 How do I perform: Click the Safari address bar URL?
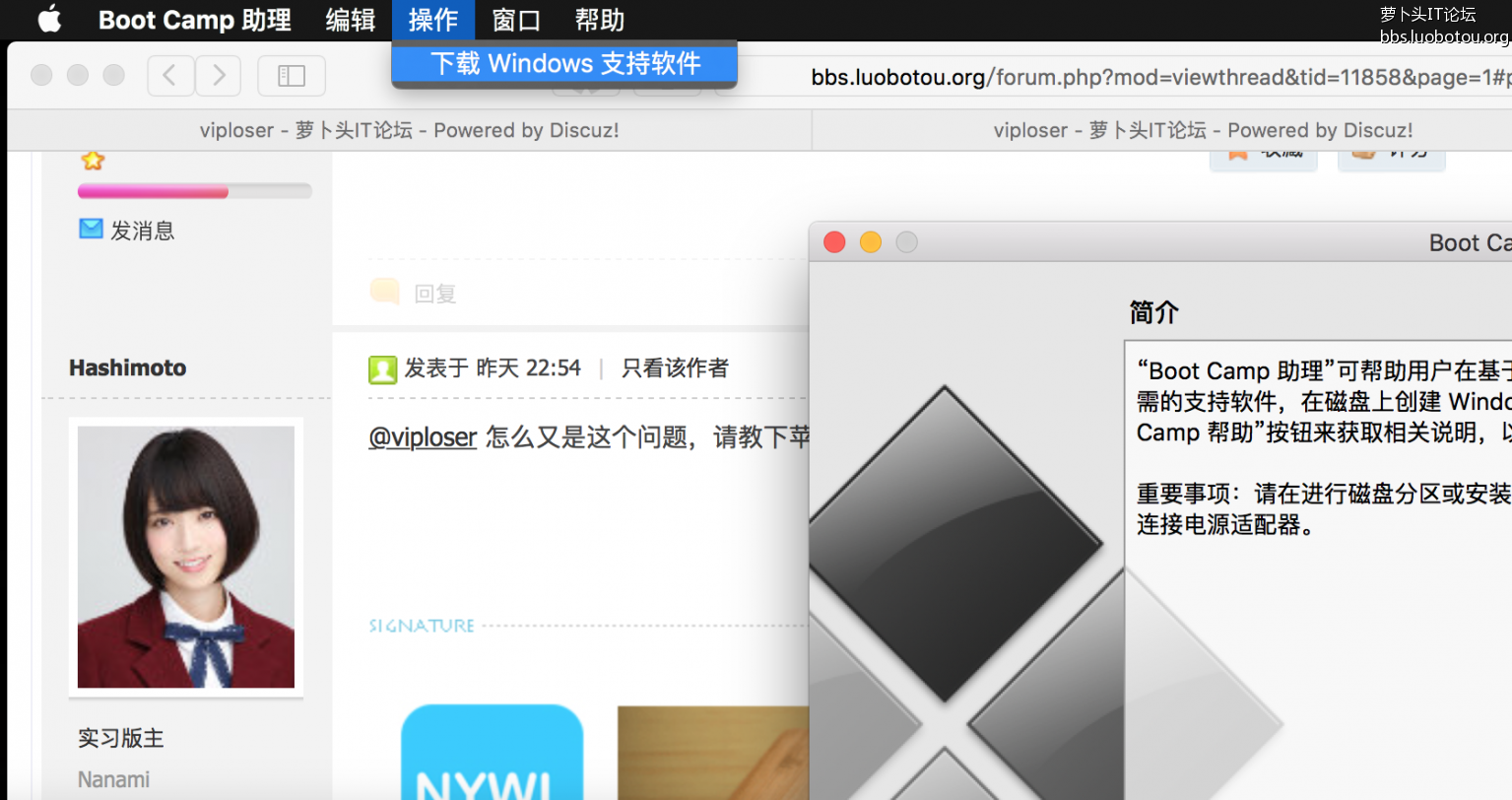coord(1160,77)
